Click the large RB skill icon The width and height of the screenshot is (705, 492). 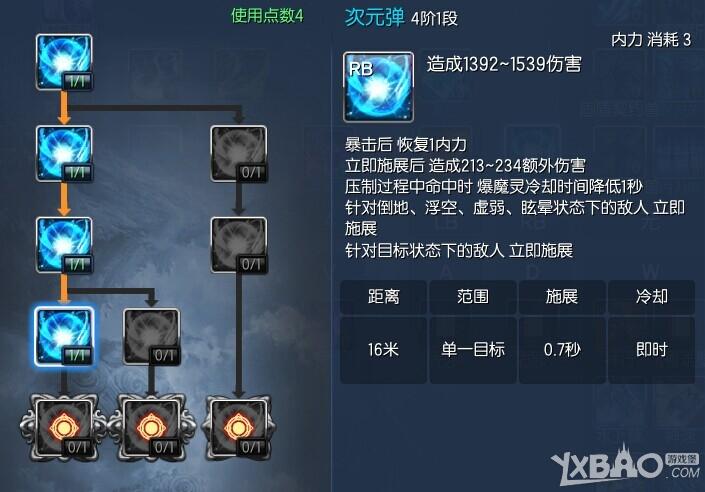pyautogui.click(x=379, y=87)
